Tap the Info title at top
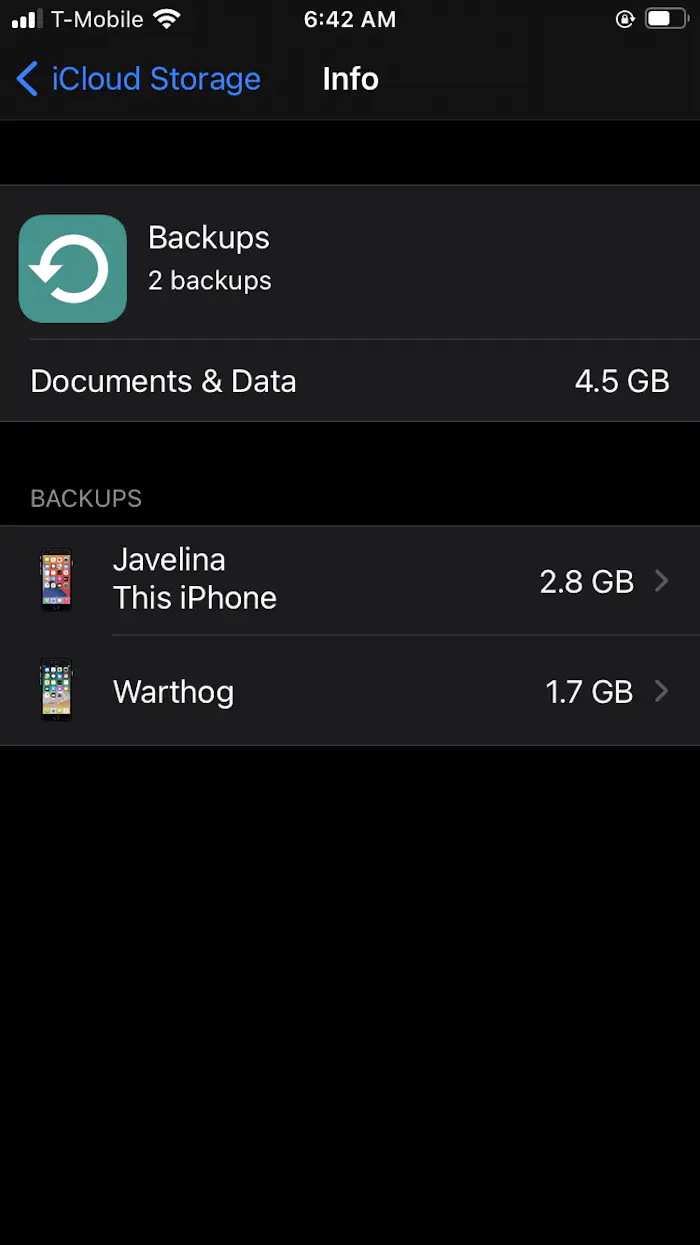The image size is (700, 1245). [350, 79]
